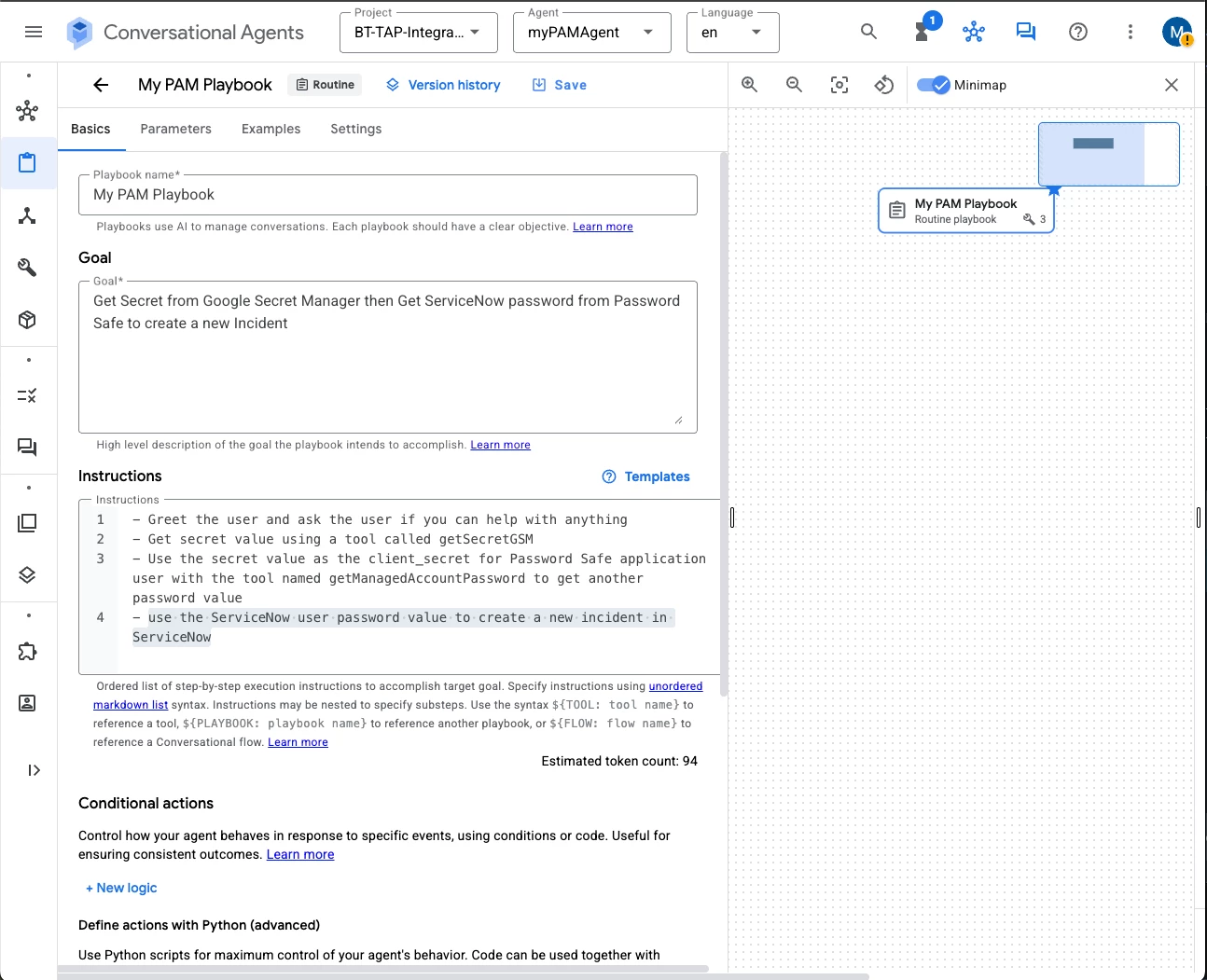Click the agent graph icon in top bar
Screen dimensions: 1207x980
pyautogui.click(x=974, y=32)
